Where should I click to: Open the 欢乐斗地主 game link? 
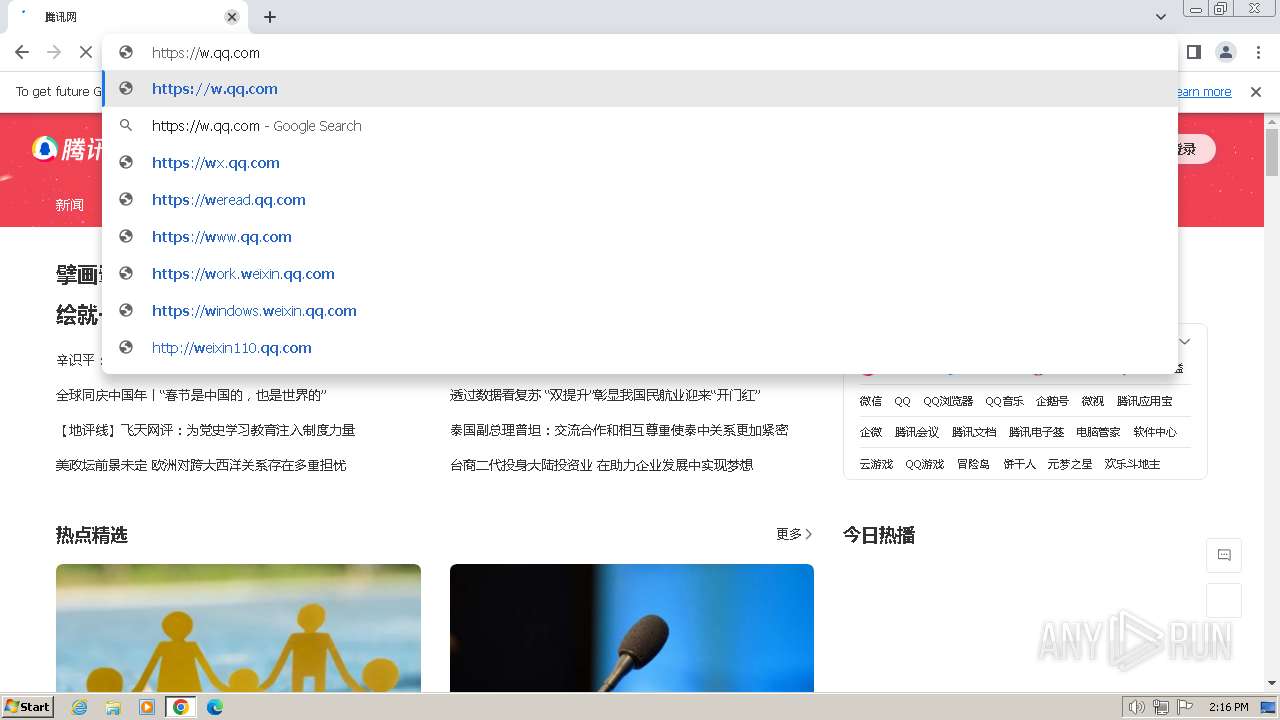point(1132,464)
